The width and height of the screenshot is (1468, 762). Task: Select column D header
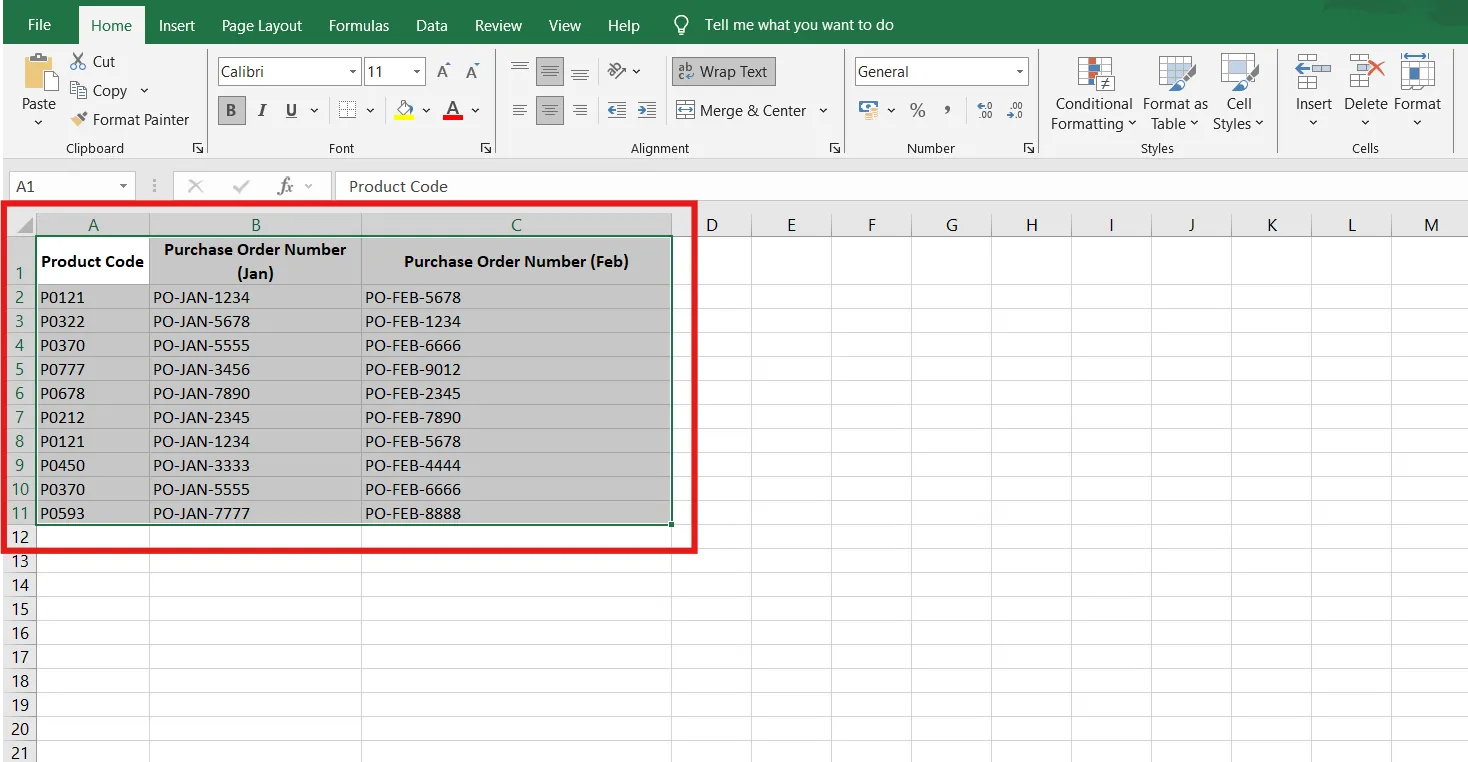pos(712,225)
